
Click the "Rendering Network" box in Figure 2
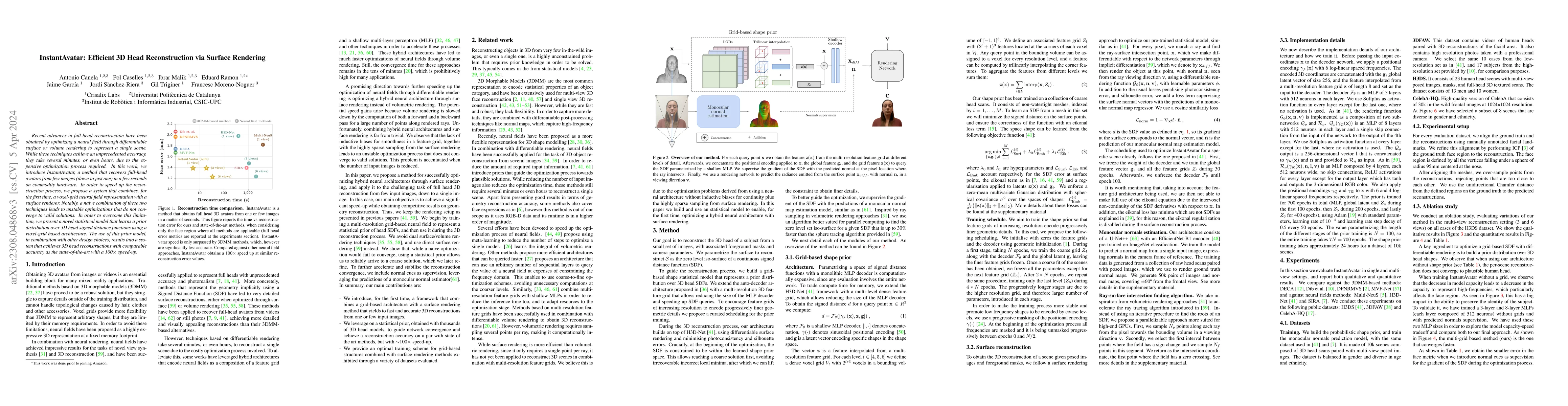[x=887, y=66]
